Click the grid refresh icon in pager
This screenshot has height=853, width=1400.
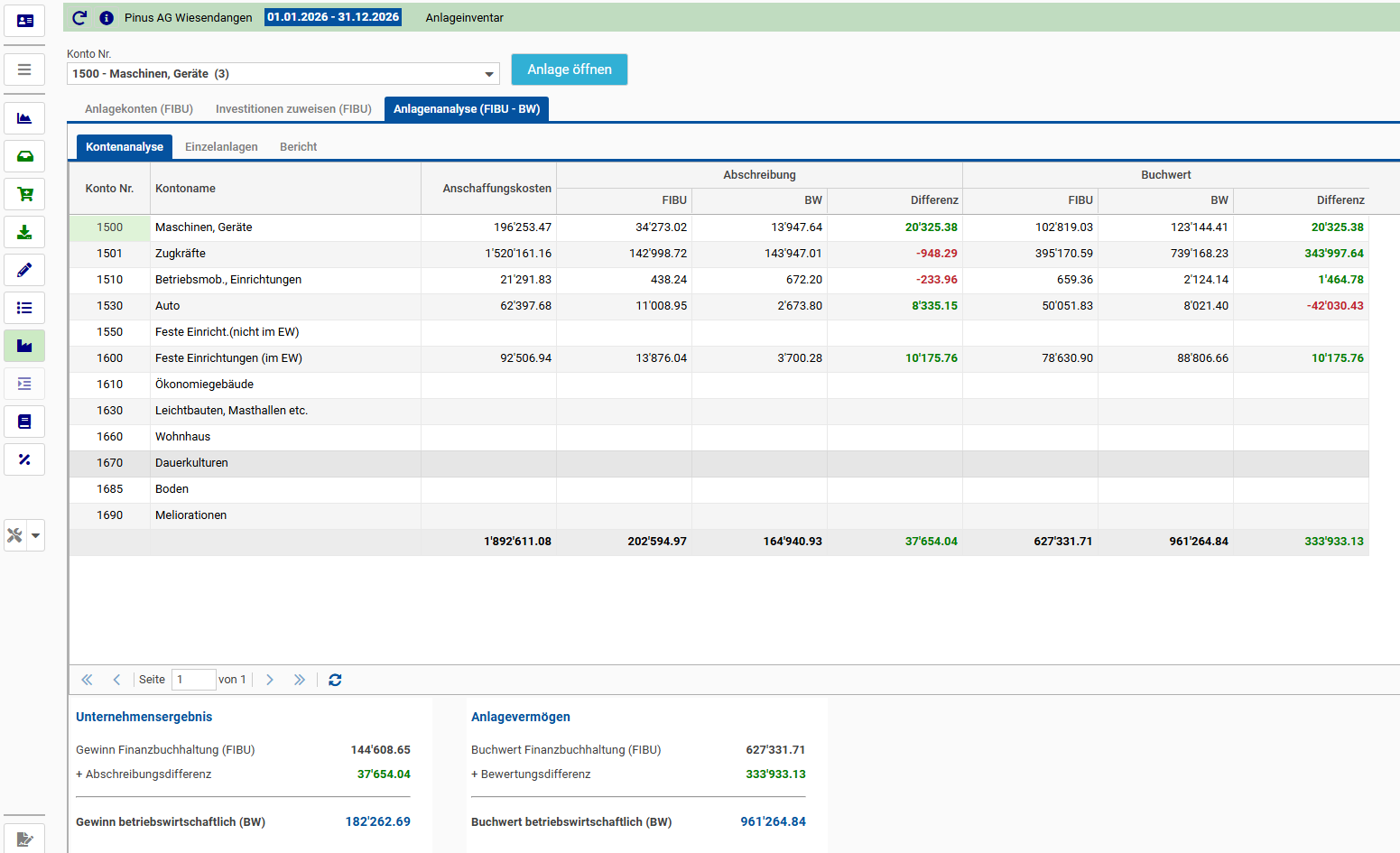pyautogui.click(x=335, y=680)
